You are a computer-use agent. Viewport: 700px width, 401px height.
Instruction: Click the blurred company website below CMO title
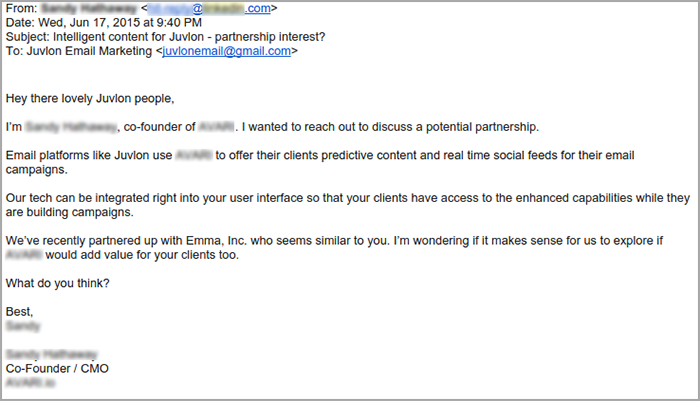[30, 383]
